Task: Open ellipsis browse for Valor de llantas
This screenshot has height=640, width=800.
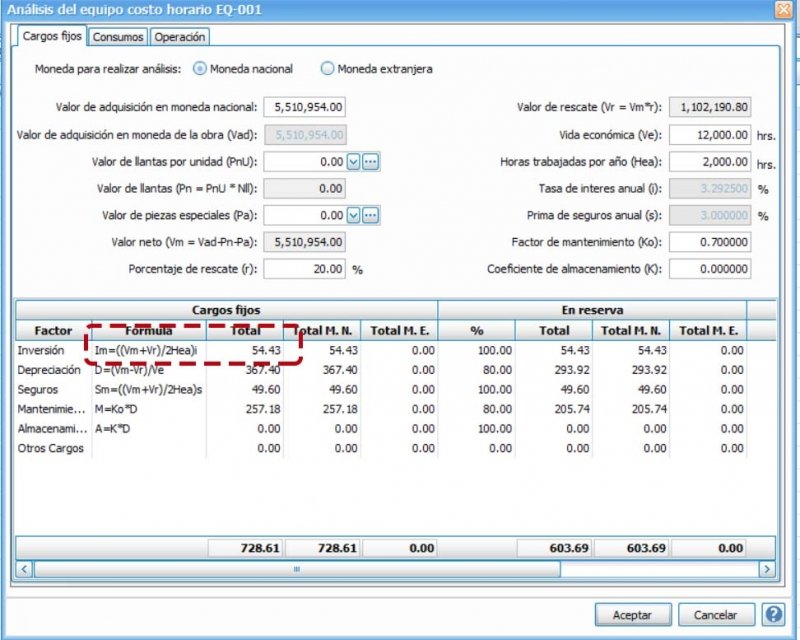Action: pyautogui.click(x=370, y=162)
